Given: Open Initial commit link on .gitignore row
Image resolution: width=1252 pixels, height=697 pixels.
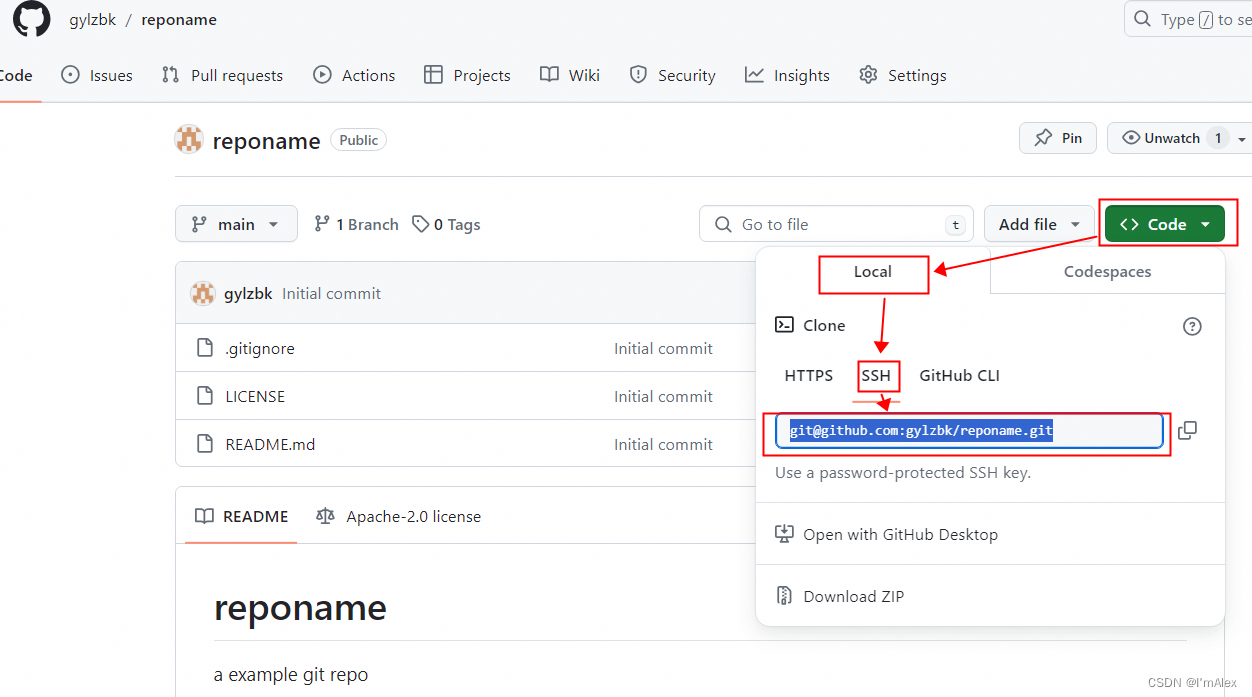Looking at the screenshot, I should point(664,348).
